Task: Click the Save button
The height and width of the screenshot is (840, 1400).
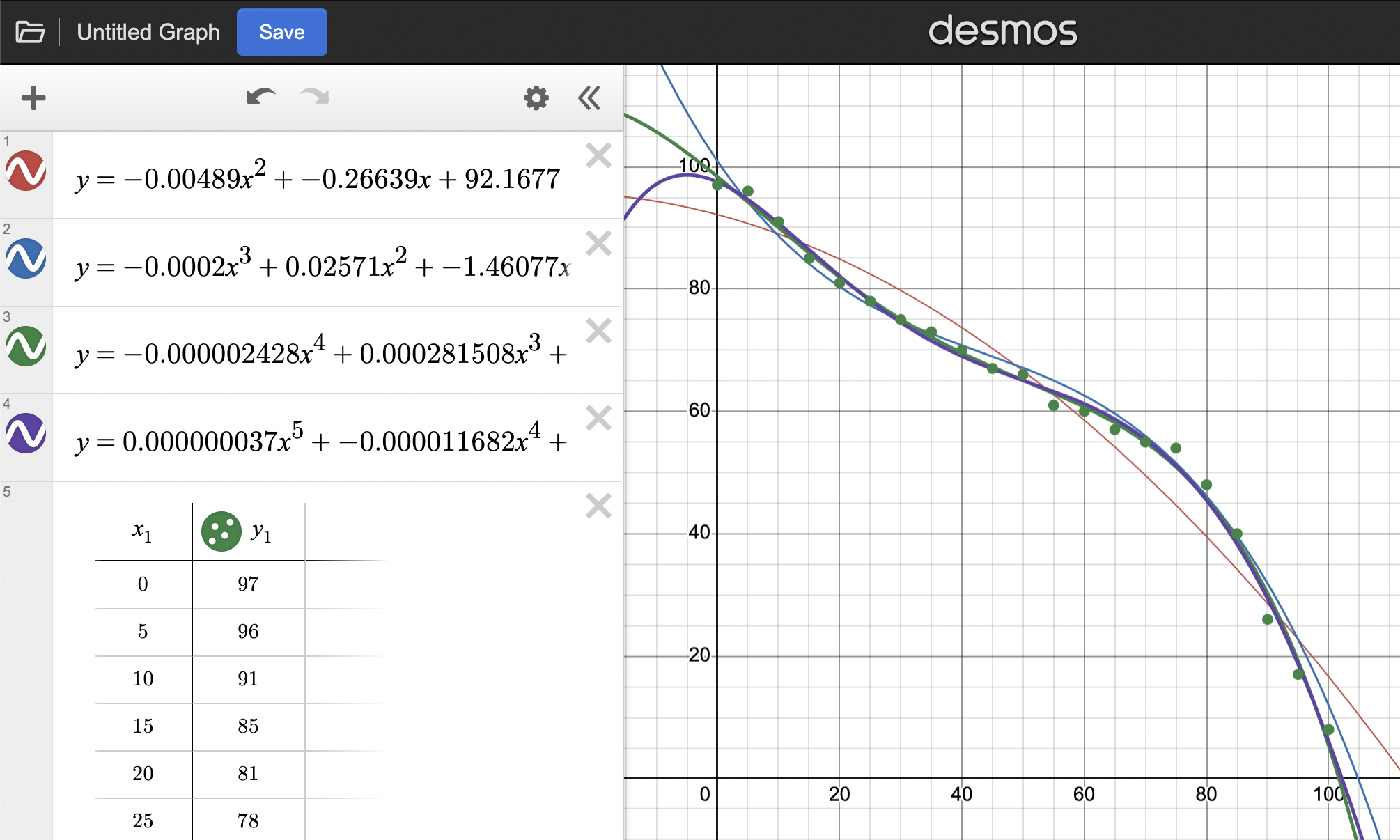Action: coord(281,32)
